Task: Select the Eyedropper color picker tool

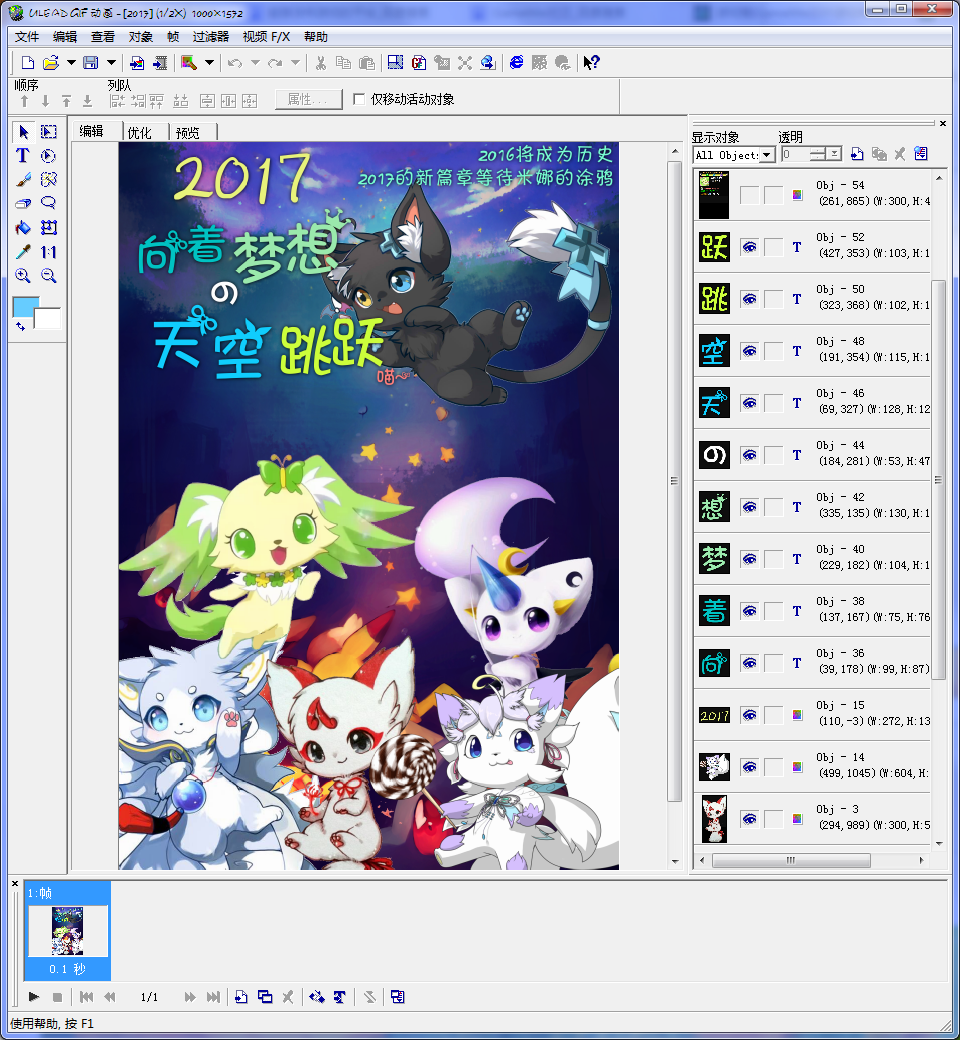Action: point(23,252)
